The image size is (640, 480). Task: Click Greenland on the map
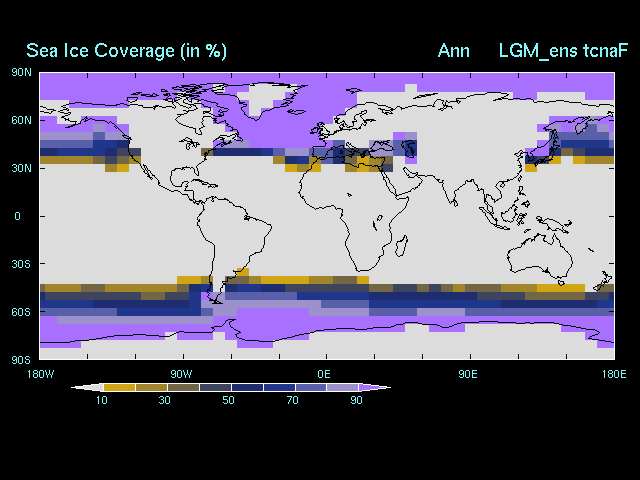click(x=267, y=98)
